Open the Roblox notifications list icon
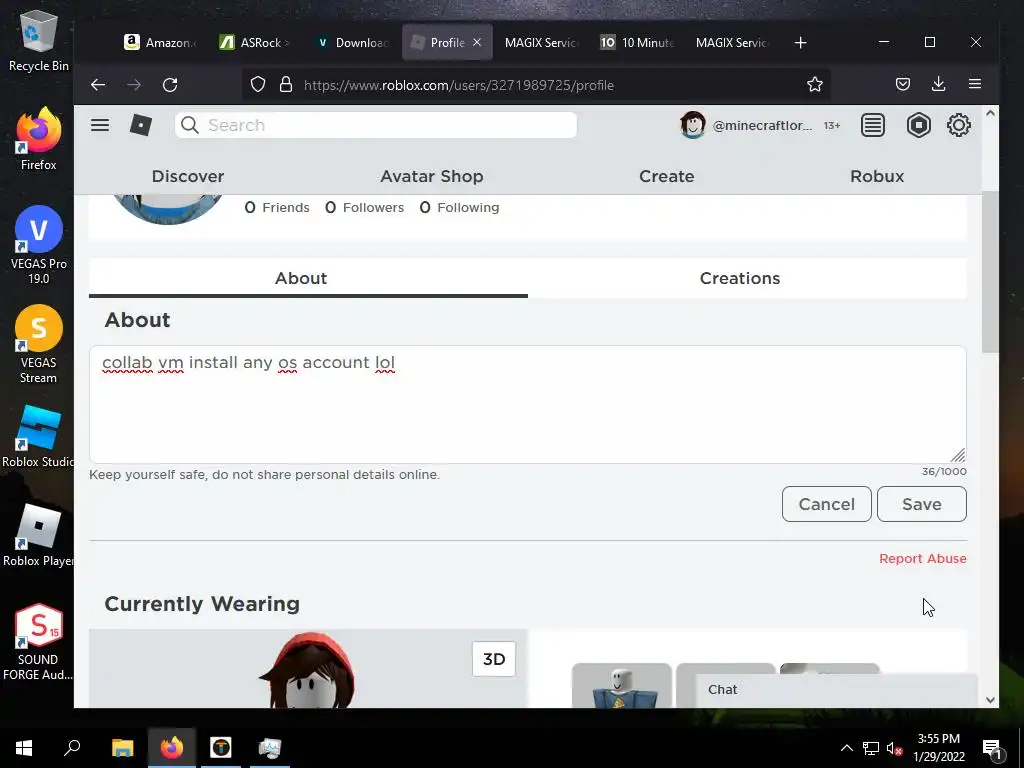The height and width of the screenshot is (768, 1024). click(872, 125)
